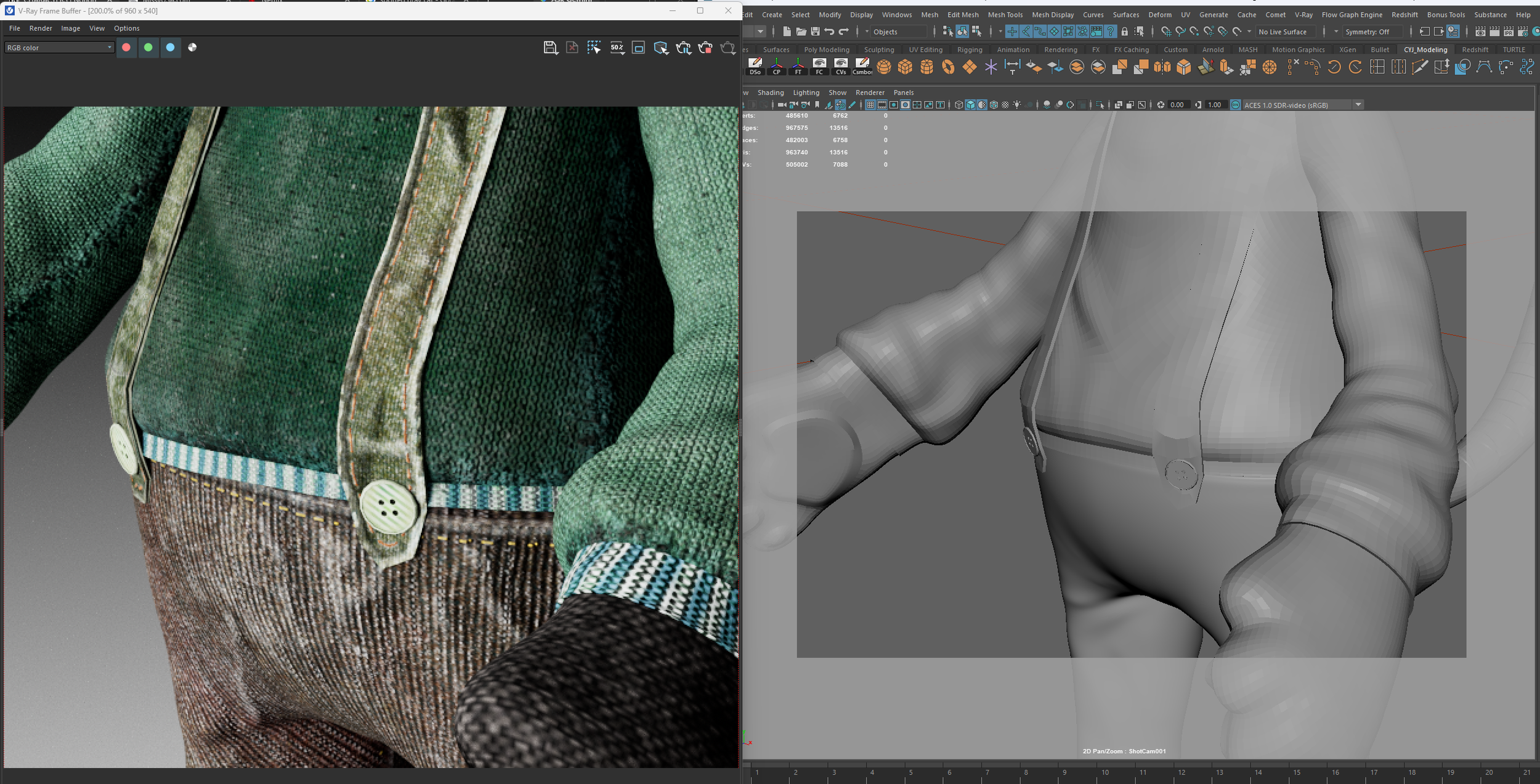The image size is (1540, 784).
Task: Click the lock selection padlock icon
Action: (1124, 31)
